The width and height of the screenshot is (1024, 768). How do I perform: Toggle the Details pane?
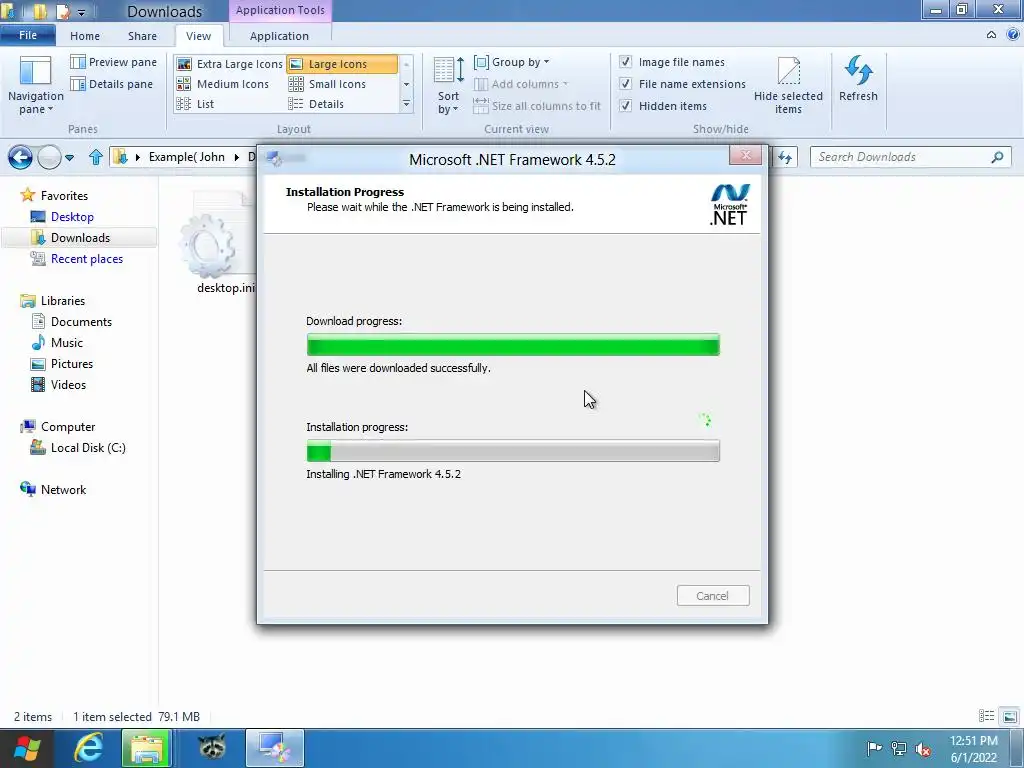click(112, 84)
